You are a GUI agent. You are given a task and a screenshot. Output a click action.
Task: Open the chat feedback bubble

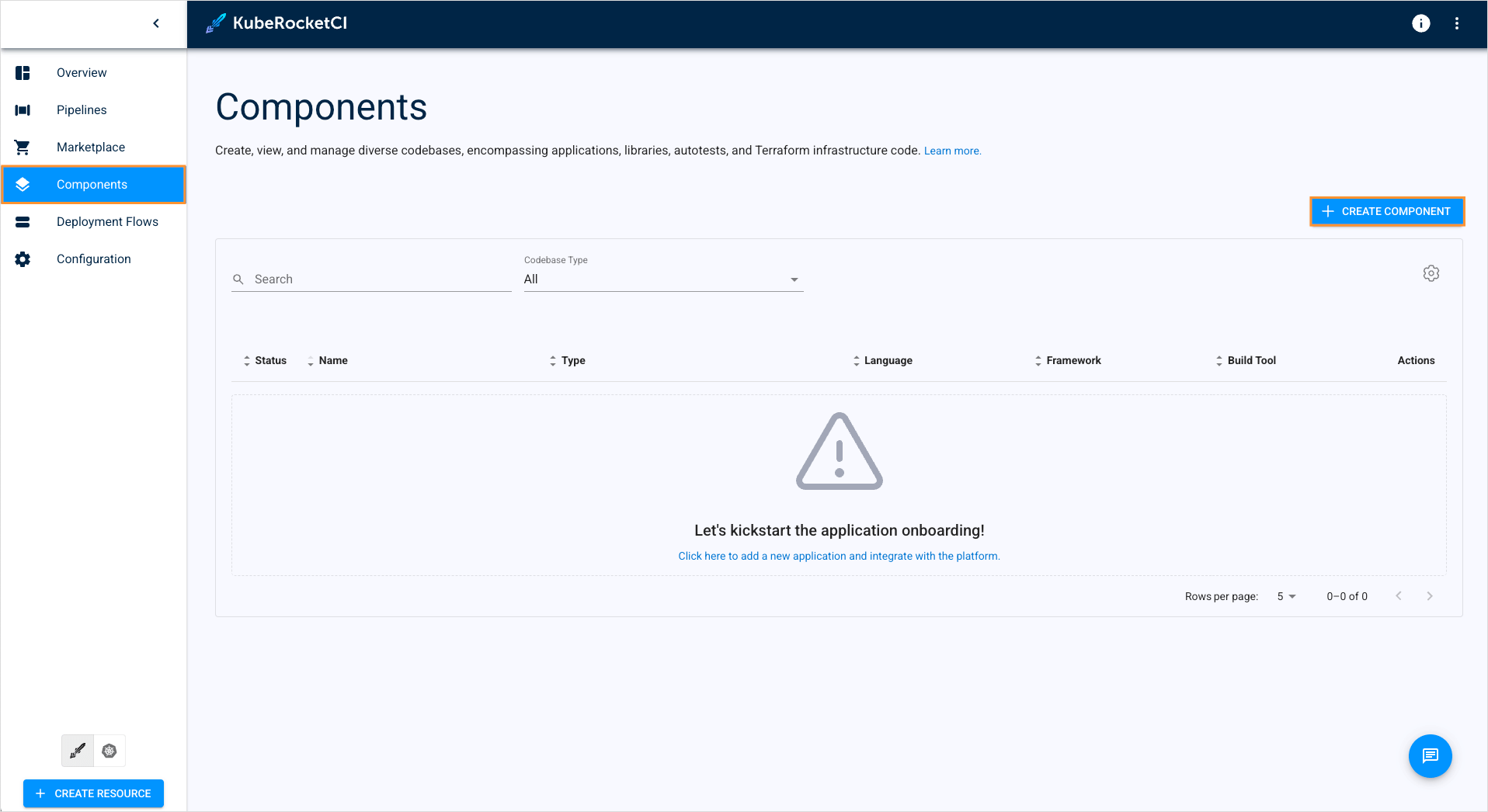(x=1430, y=755)
